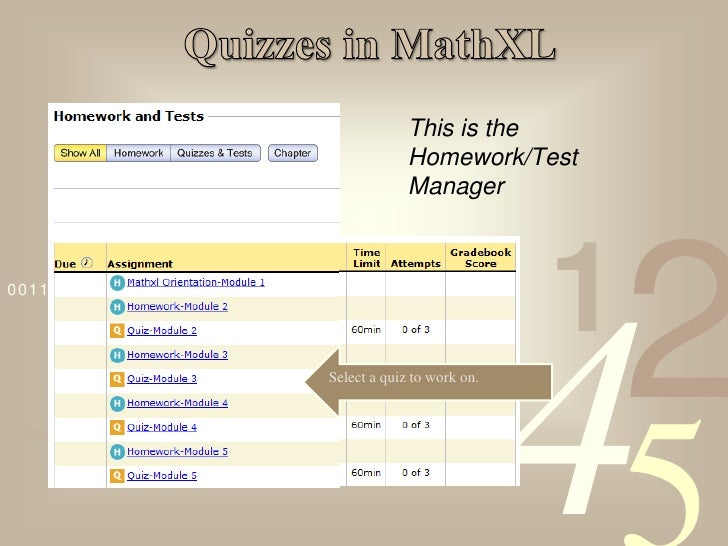Click the Q icon beside Quiz-Module 5
728x546 pixels.
pos(117,476)
